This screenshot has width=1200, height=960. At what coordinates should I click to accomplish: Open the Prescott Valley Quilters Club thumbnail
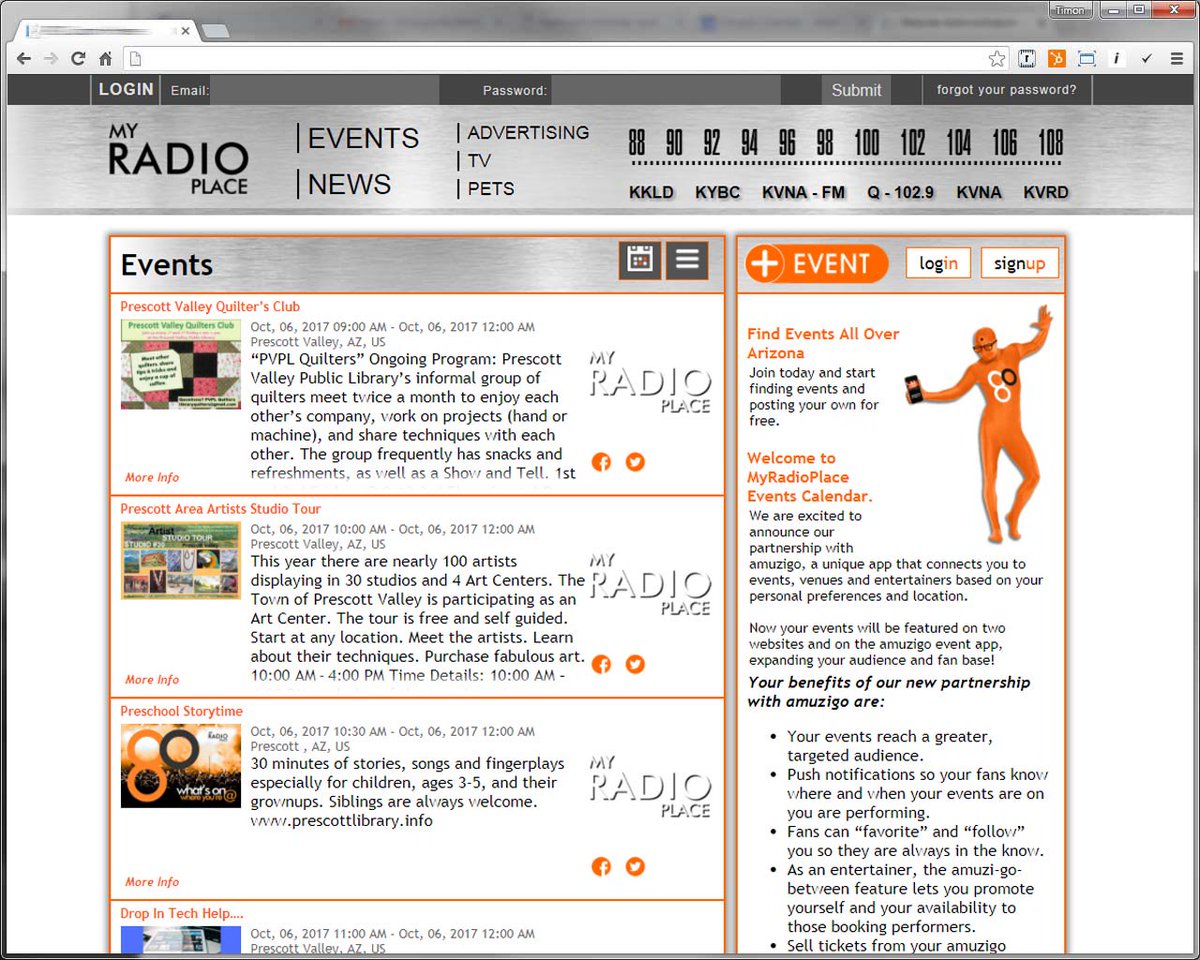181,364
